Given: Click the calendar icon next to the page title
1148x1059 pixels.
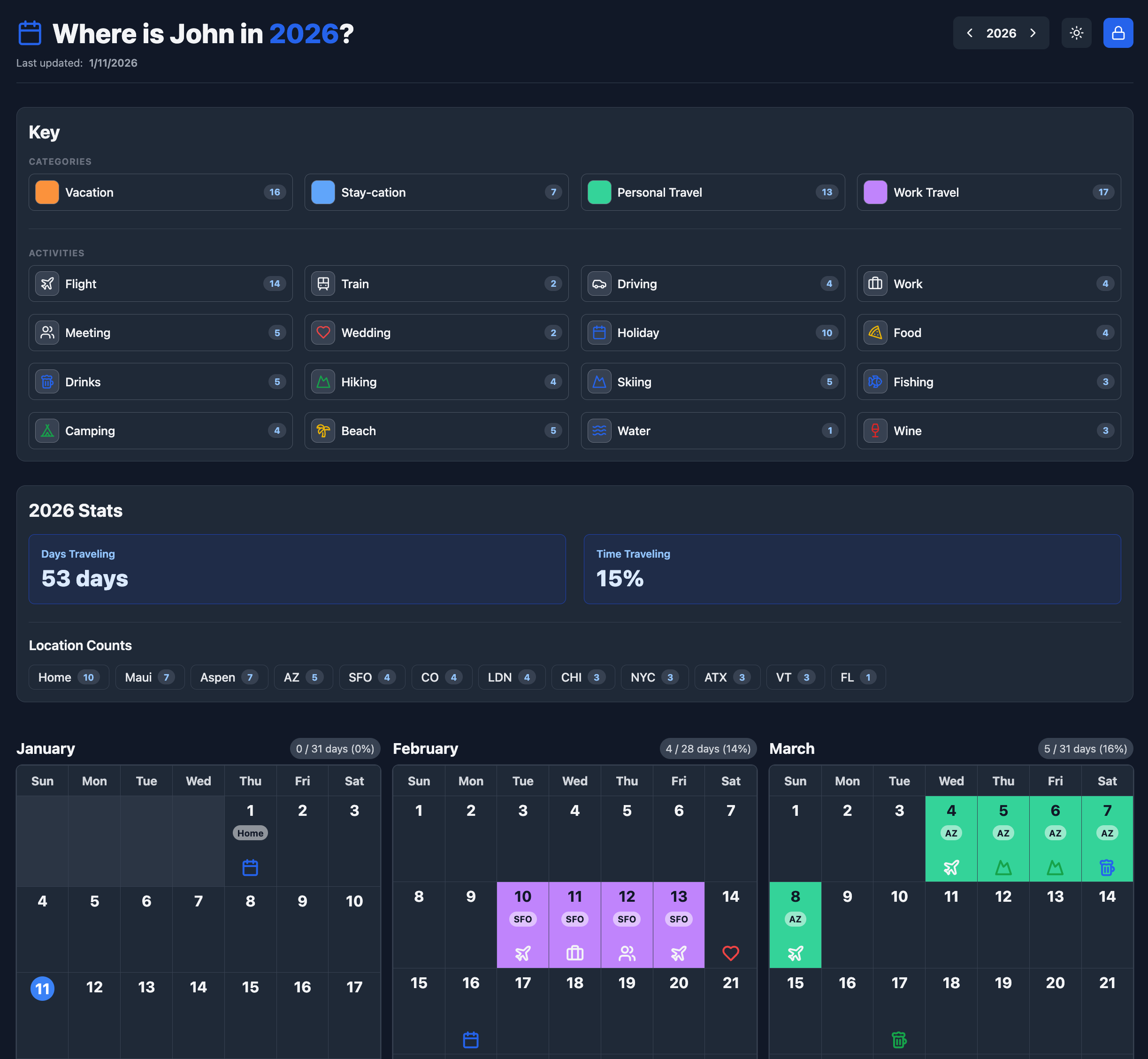Looking at the screenshot, I should 29,33.
